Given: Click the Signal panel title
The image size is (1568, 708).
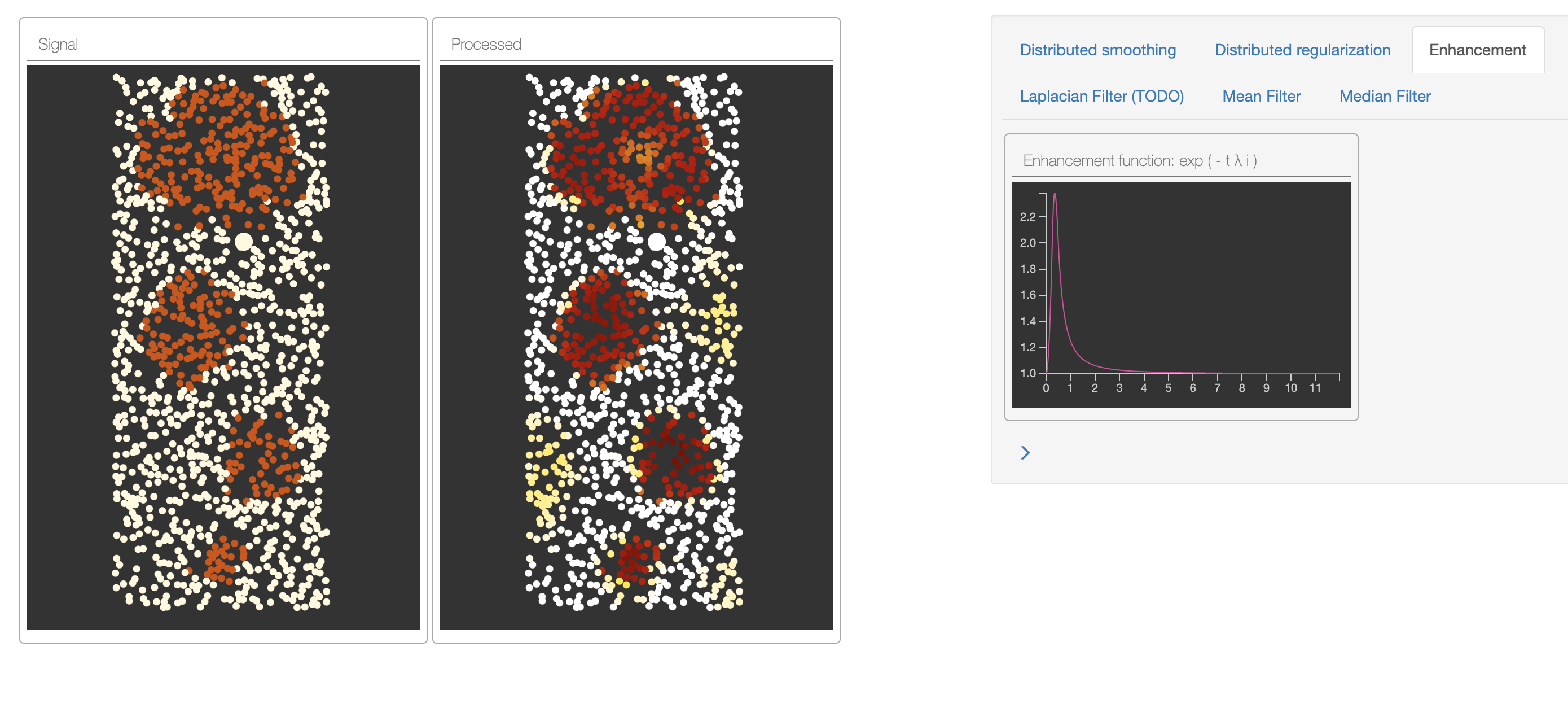Looking at the screenshot, I should (58, 45).
